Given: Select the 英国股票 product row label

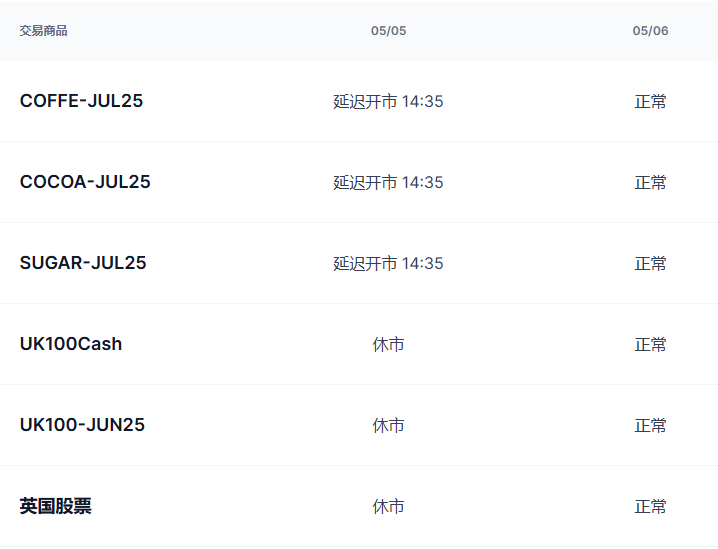Looking at the screenshot, I should 56,506.
